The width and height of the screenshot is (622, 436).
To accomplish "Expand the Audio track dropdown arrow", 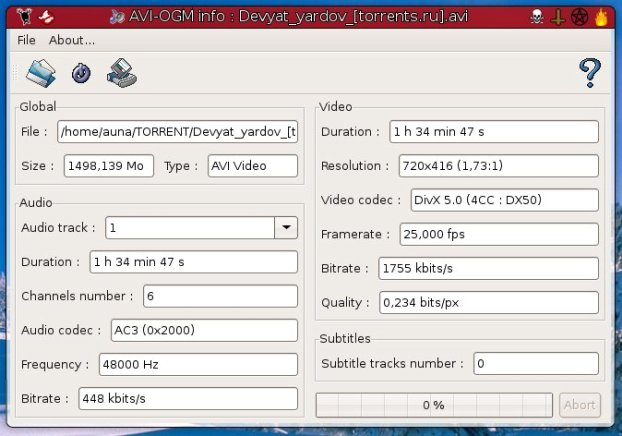I will tap(286, 228).
